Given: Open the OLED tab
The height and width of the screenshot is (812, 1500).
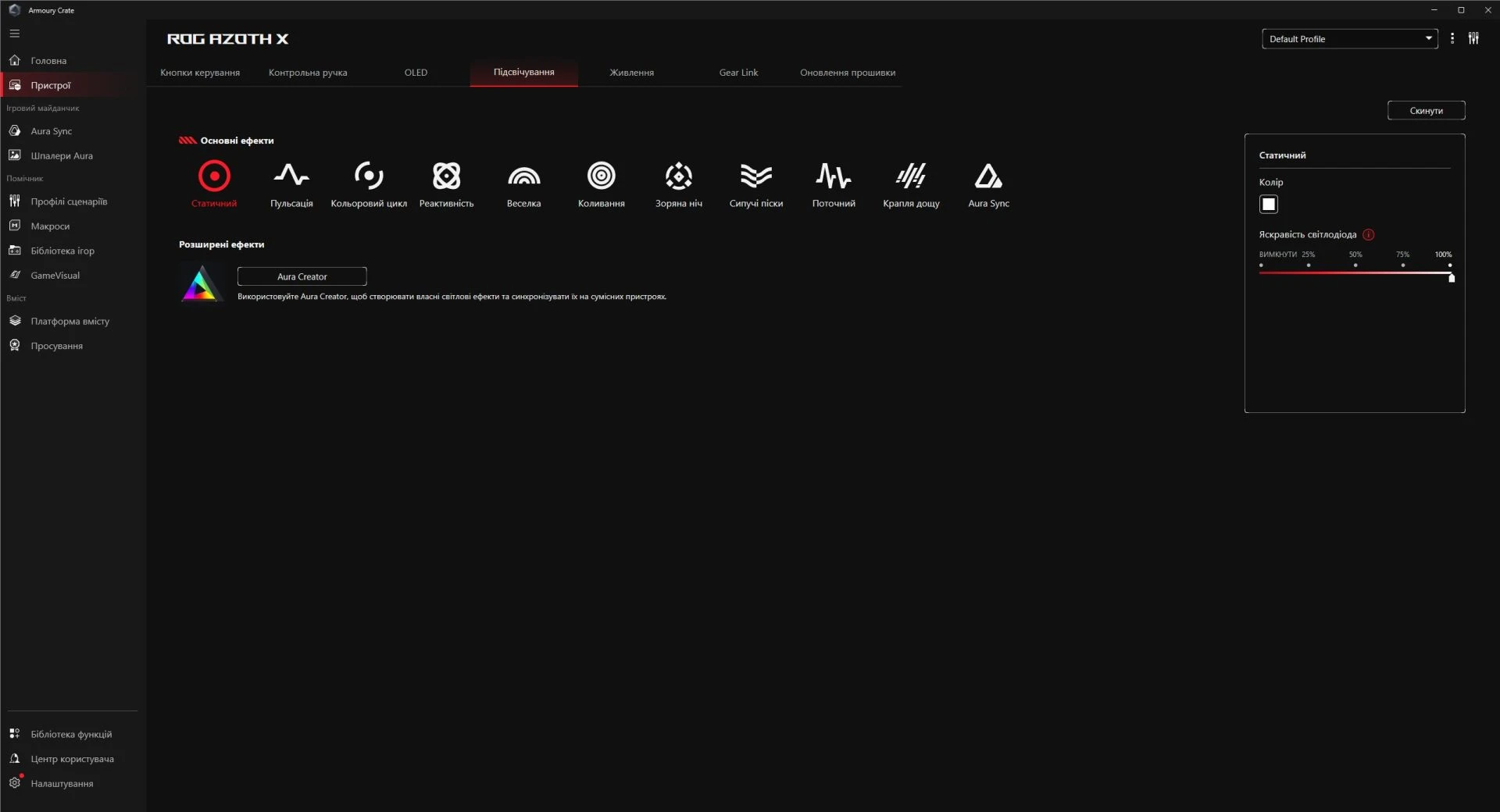Looking at the screenshot, I should point(416,73).
